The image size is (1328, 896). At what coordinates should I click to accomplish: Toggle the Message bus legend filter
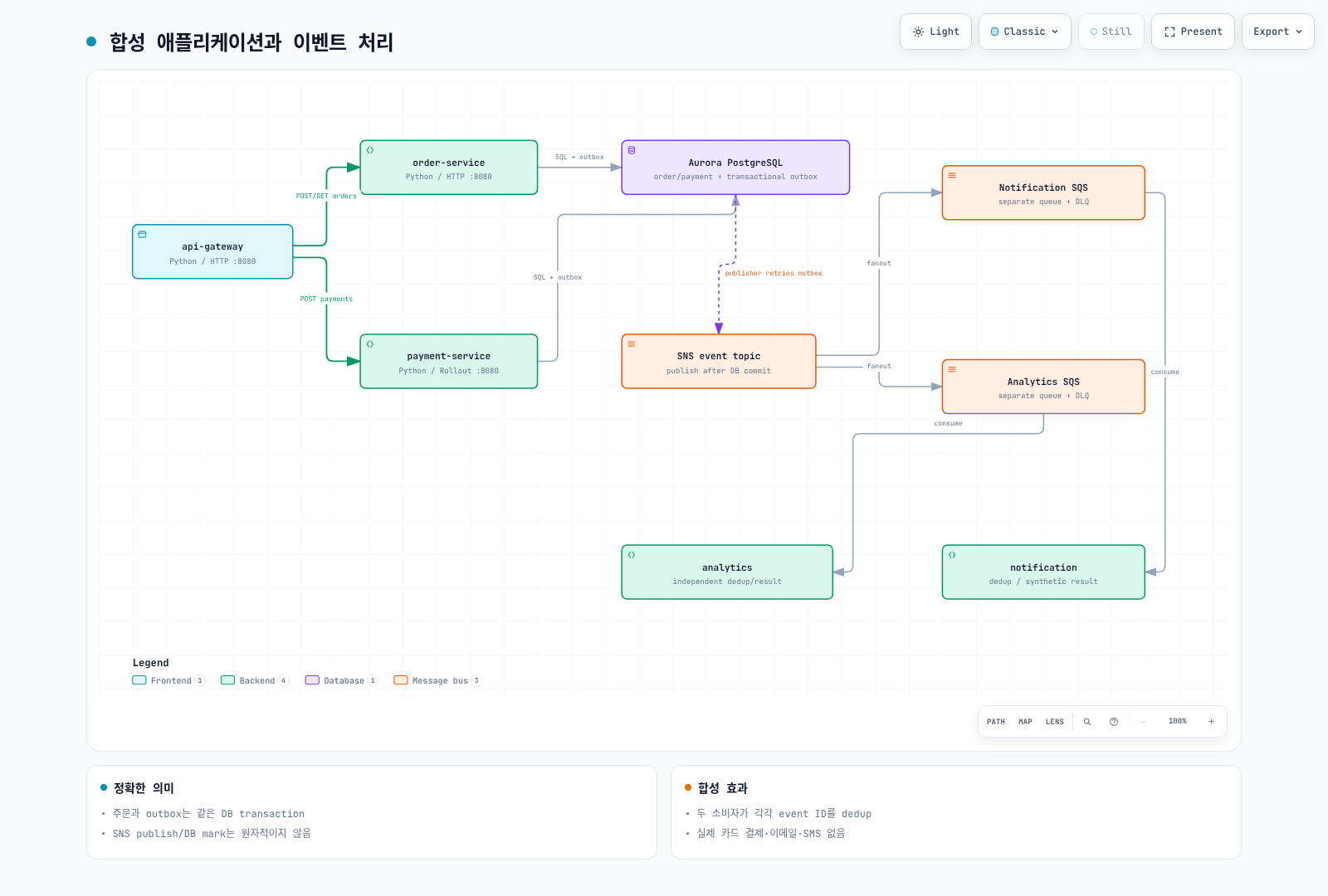[437, 680]
